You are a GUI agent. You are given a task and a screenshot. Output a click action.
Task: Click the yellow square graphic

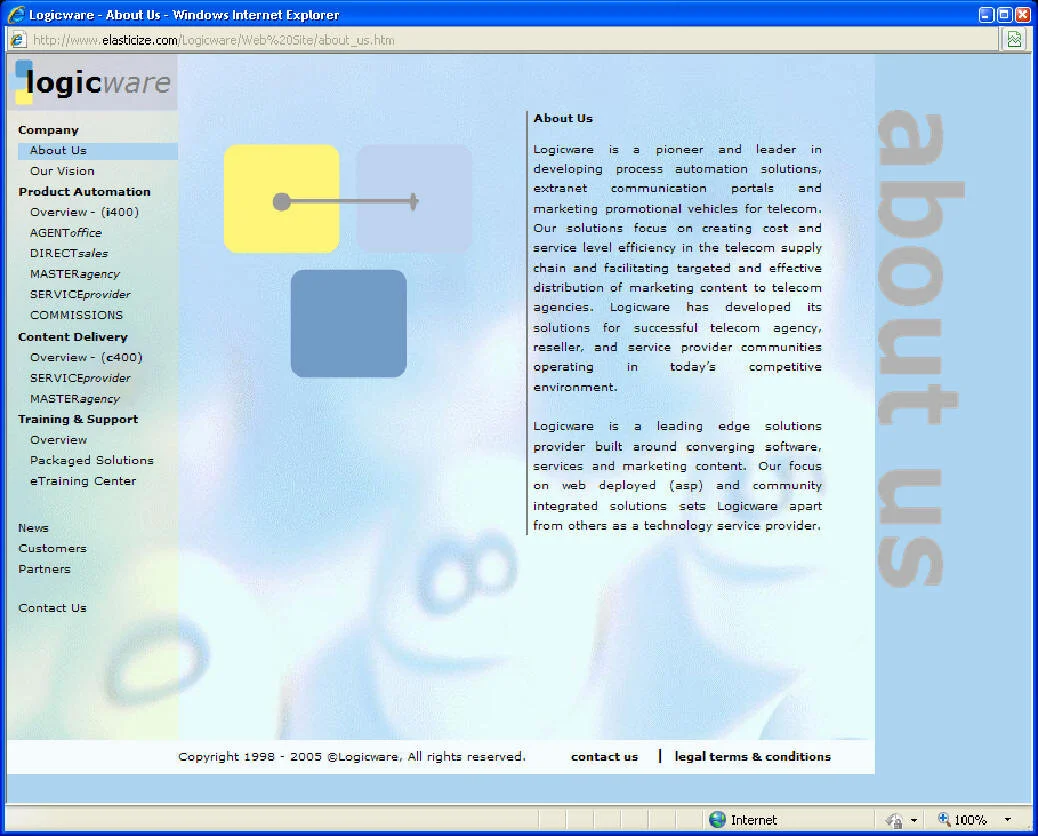(281, 199)
